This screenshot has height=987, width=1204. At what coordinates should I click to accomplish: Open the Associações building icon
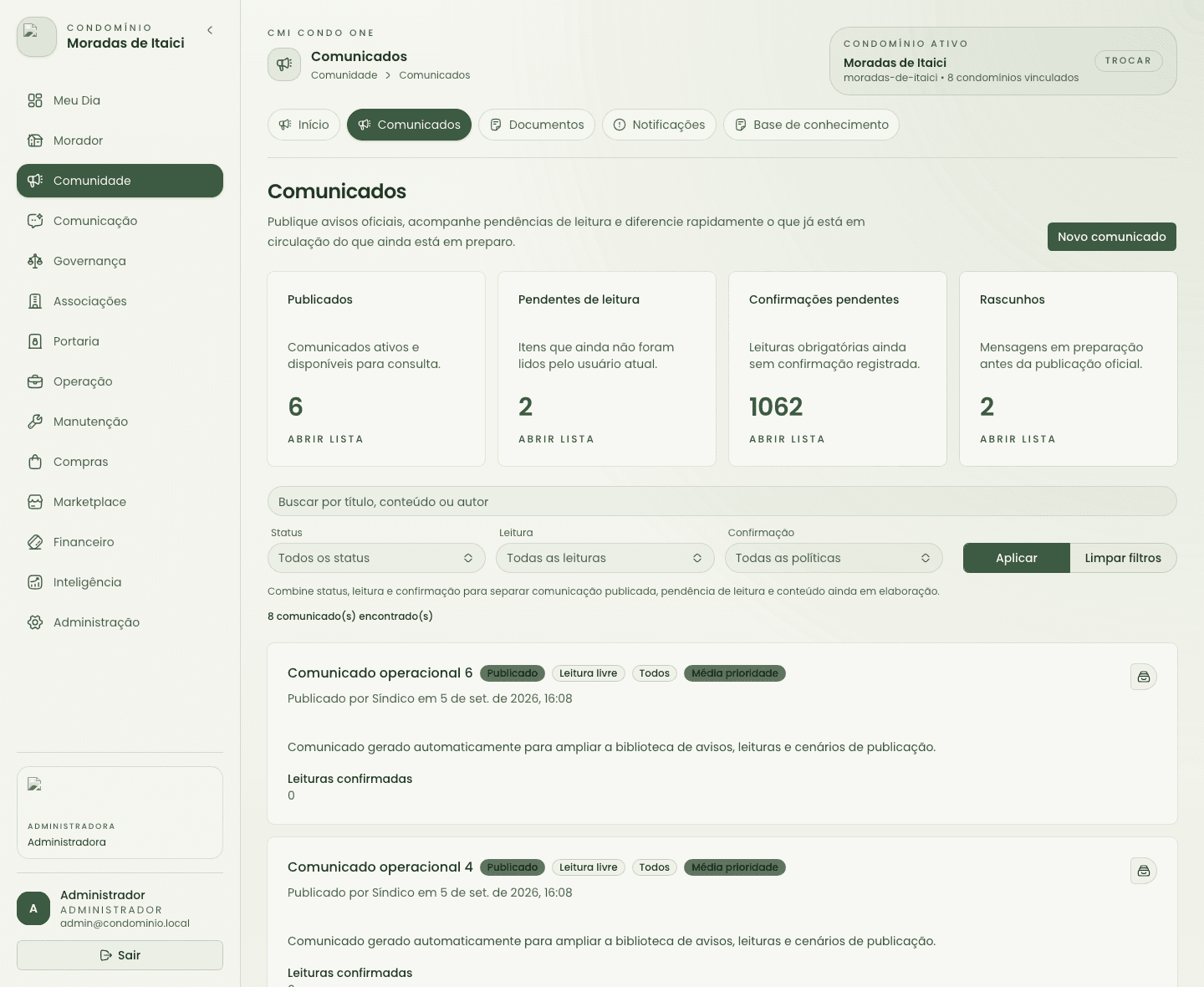click(35, 301)
